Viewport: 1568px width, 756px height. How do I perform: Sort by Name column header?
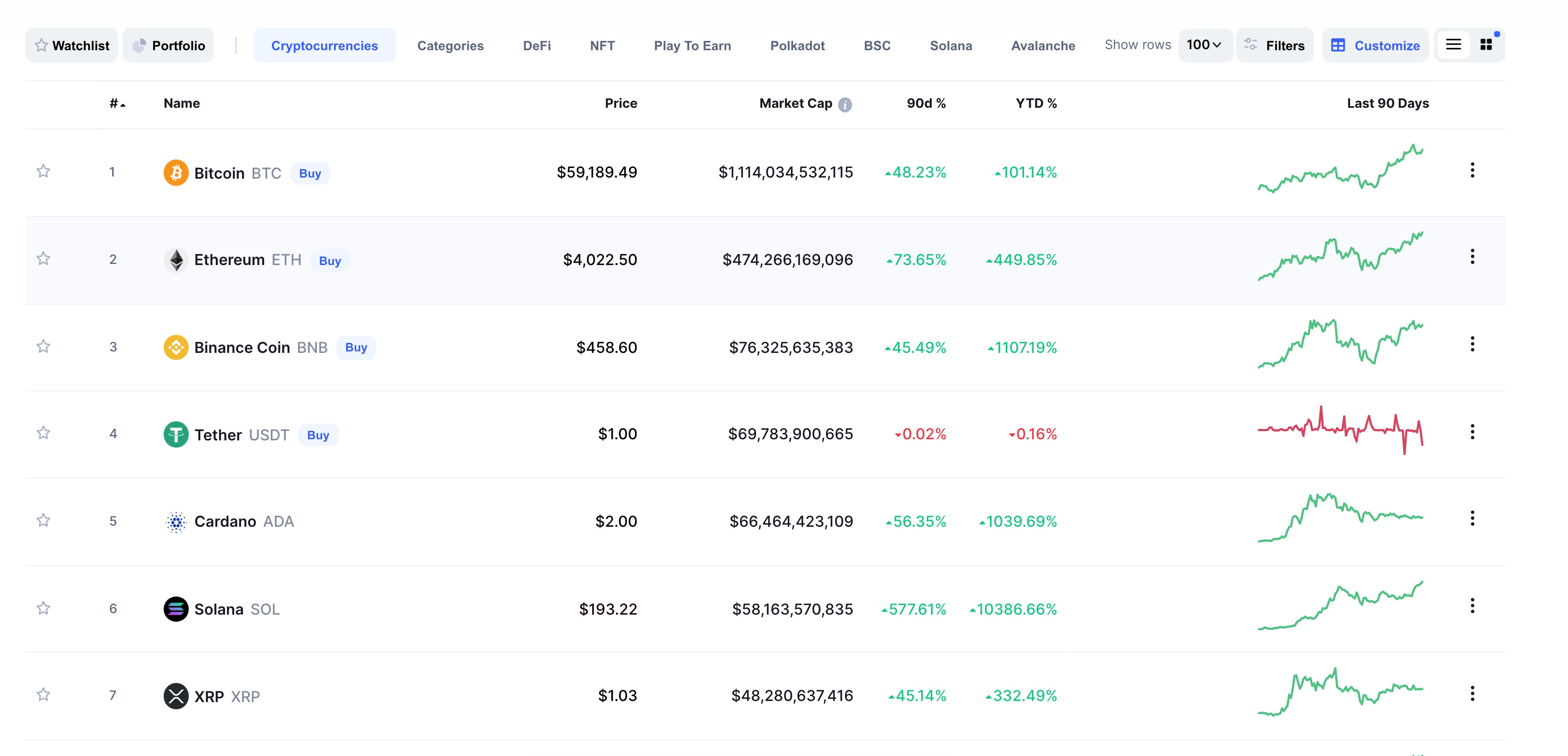click(x=182, y=104)
